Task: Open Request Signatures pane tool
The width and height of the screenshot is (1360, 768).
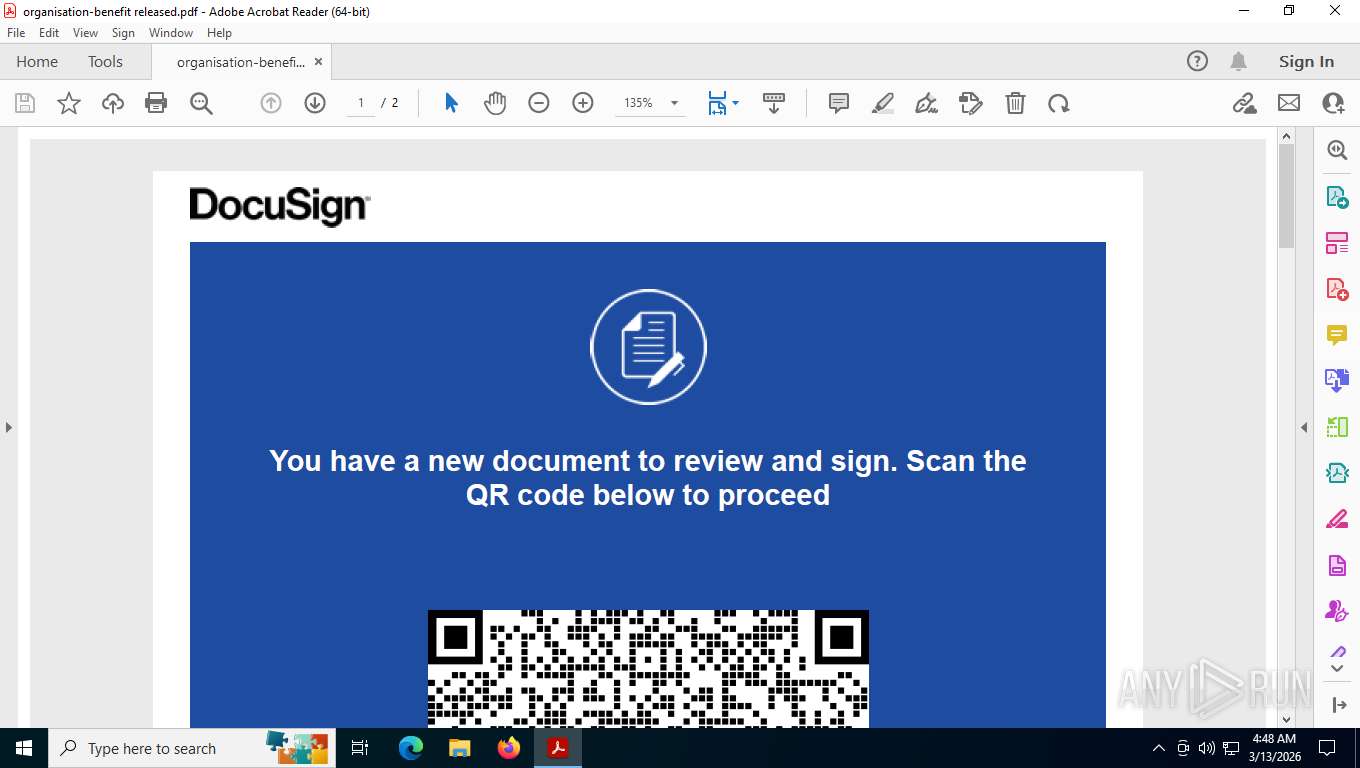Action: tap(1337, 611)
